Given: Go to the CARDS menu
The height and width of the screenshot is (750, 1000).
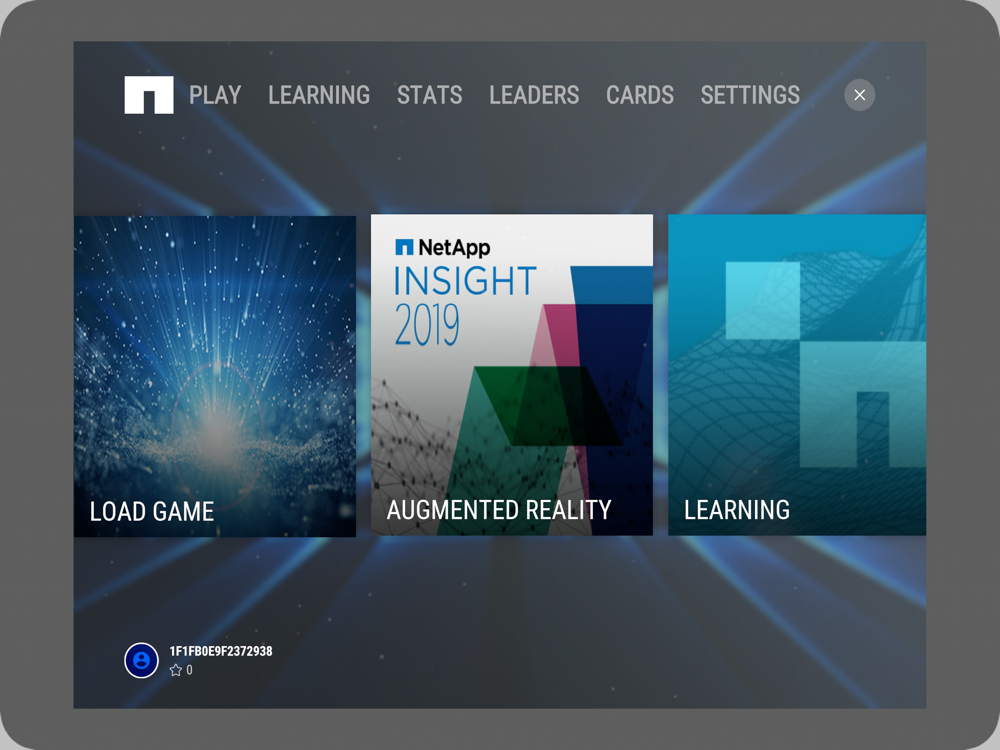Looking at the screenshot, I should 640,95.
